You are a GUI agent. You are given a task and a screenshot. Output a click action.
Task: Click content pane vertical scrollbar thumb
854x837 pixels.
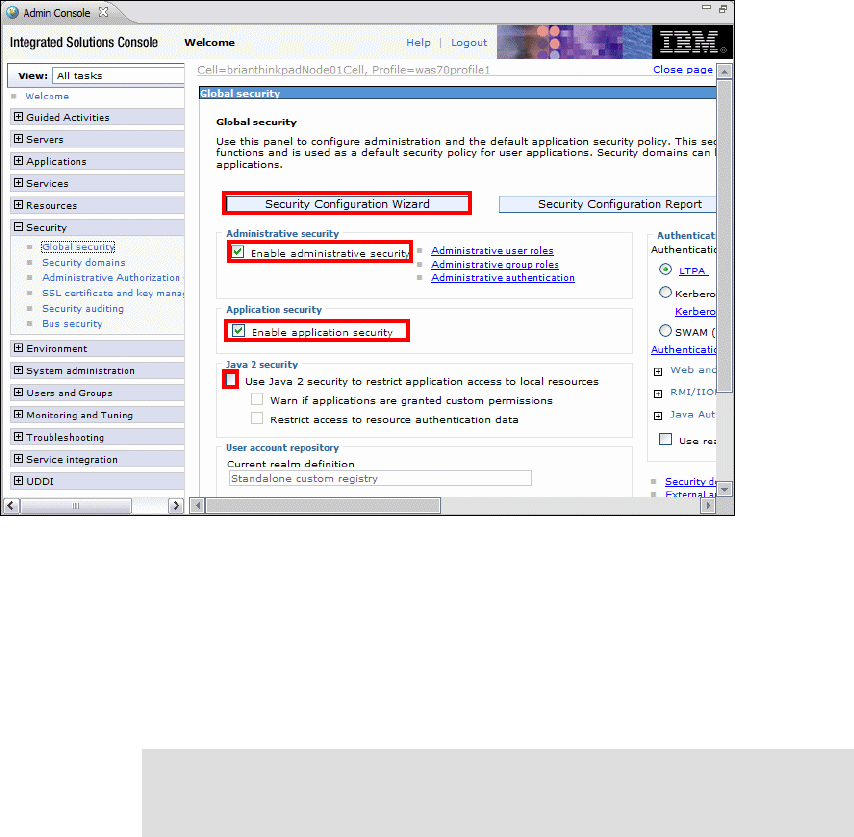(x=724, y=236)
